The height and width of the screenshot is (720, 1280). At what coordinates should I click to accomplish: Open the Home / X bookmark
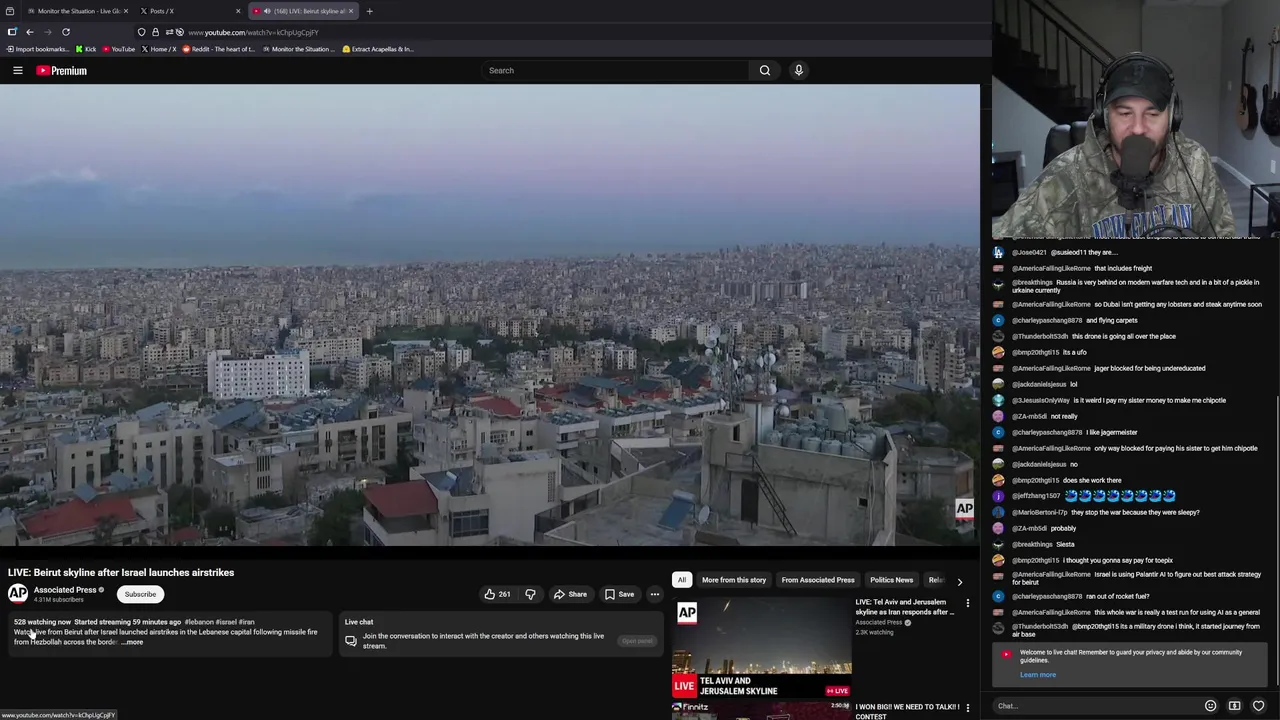[x=158, y=49]
